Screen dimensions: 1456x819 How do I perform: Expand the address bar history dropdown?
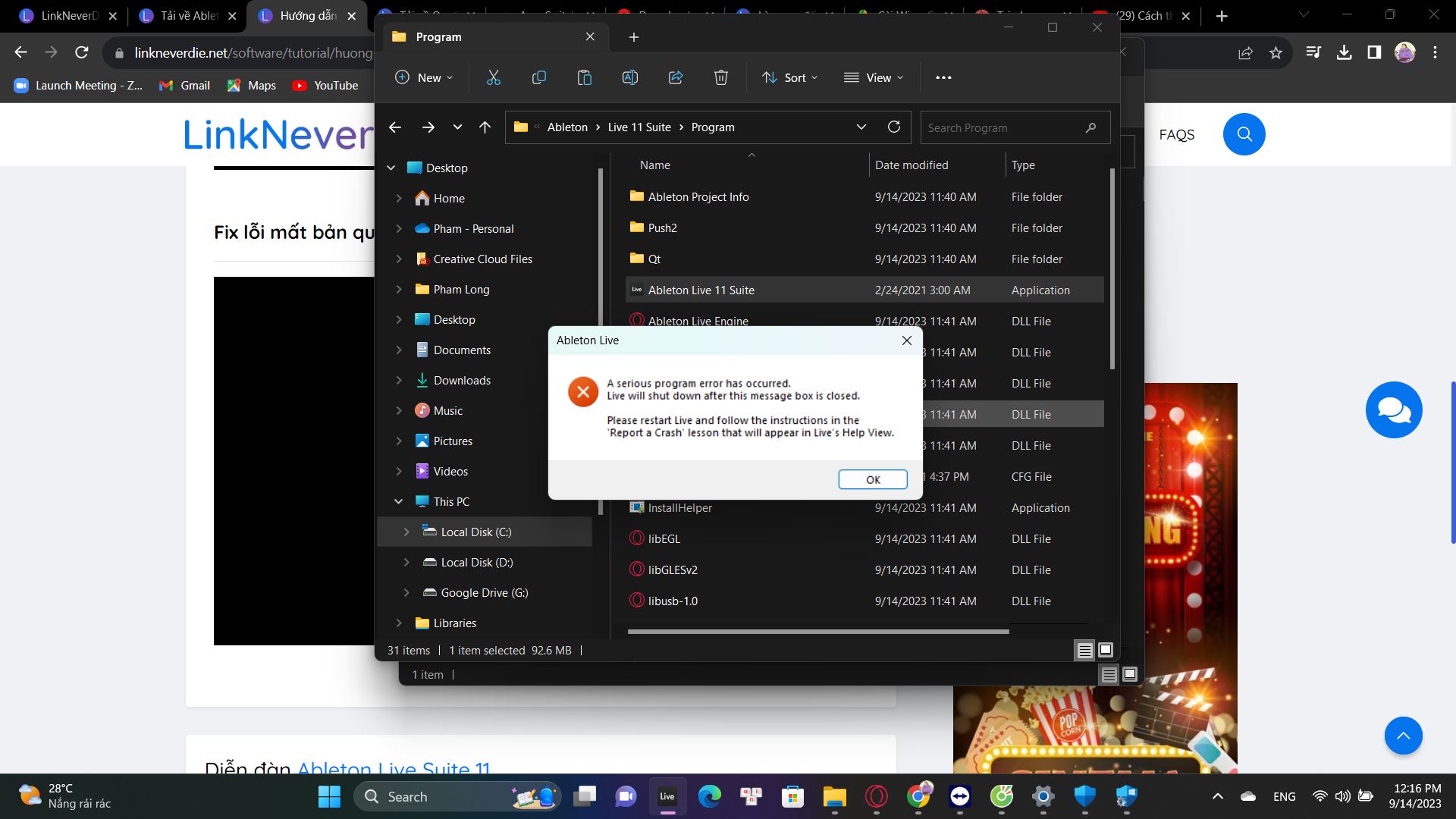coord(861,127)
